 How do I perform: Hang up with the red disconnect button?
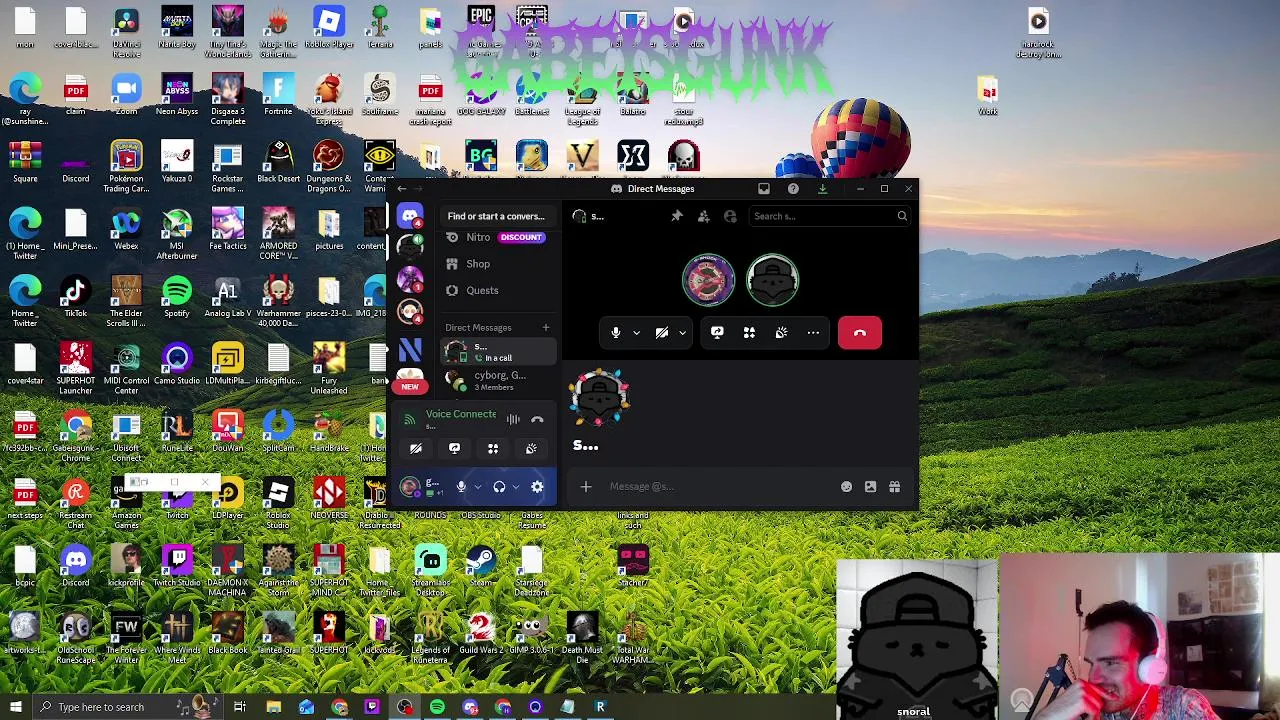tap(860, 333)
